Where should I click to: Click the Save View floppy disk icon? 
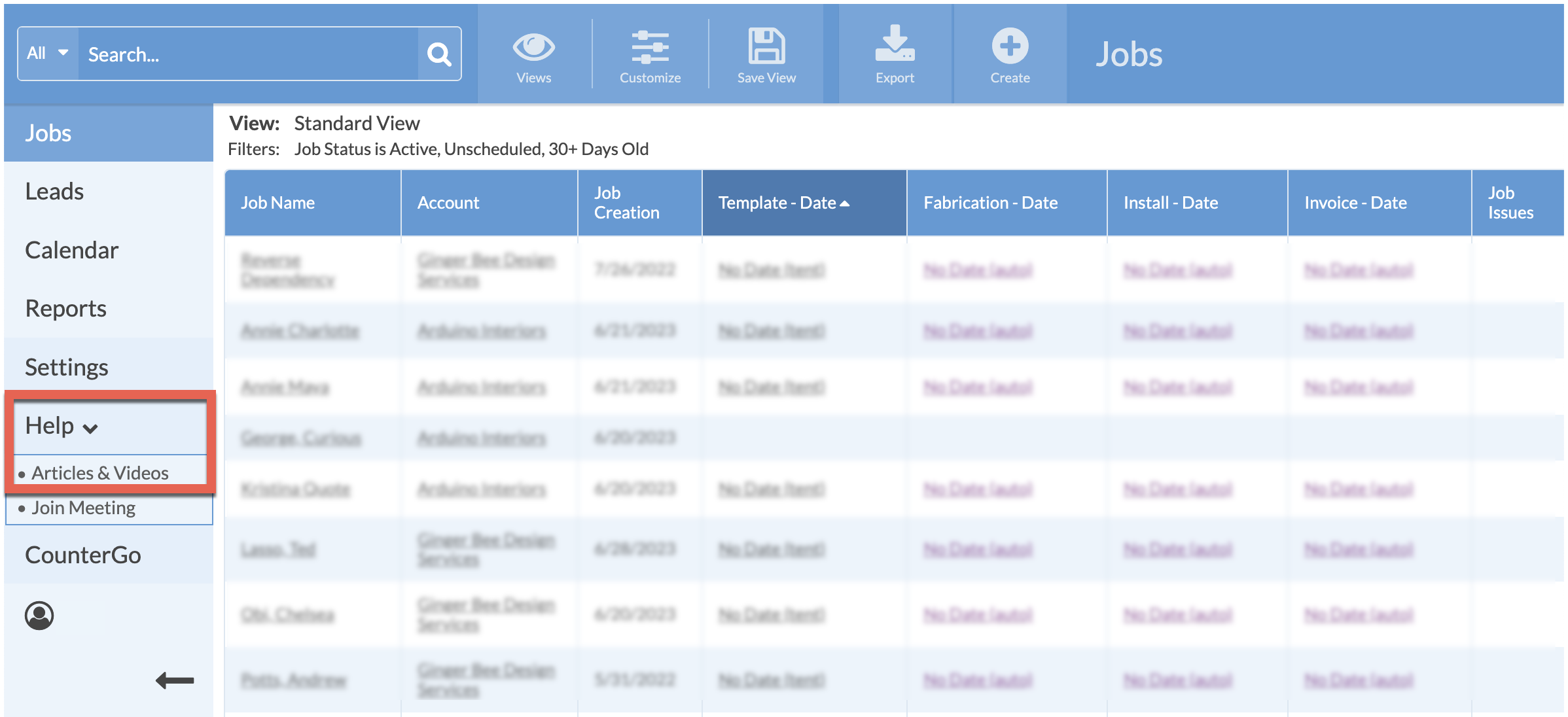click(766, 48)
